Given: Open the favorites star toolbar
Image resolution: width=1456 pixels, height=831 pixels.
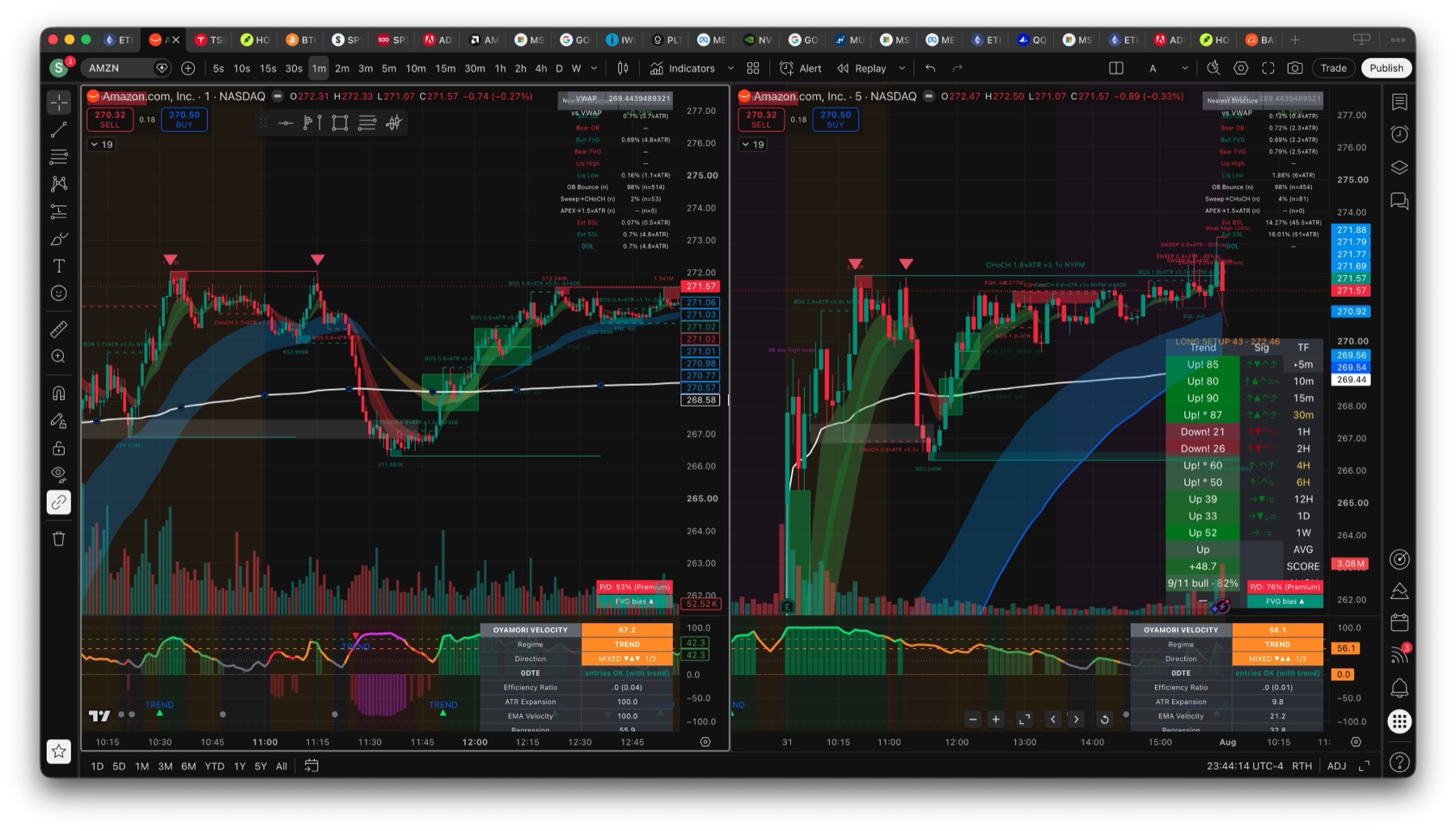Looking at the screenshot, I should point(59,752).
